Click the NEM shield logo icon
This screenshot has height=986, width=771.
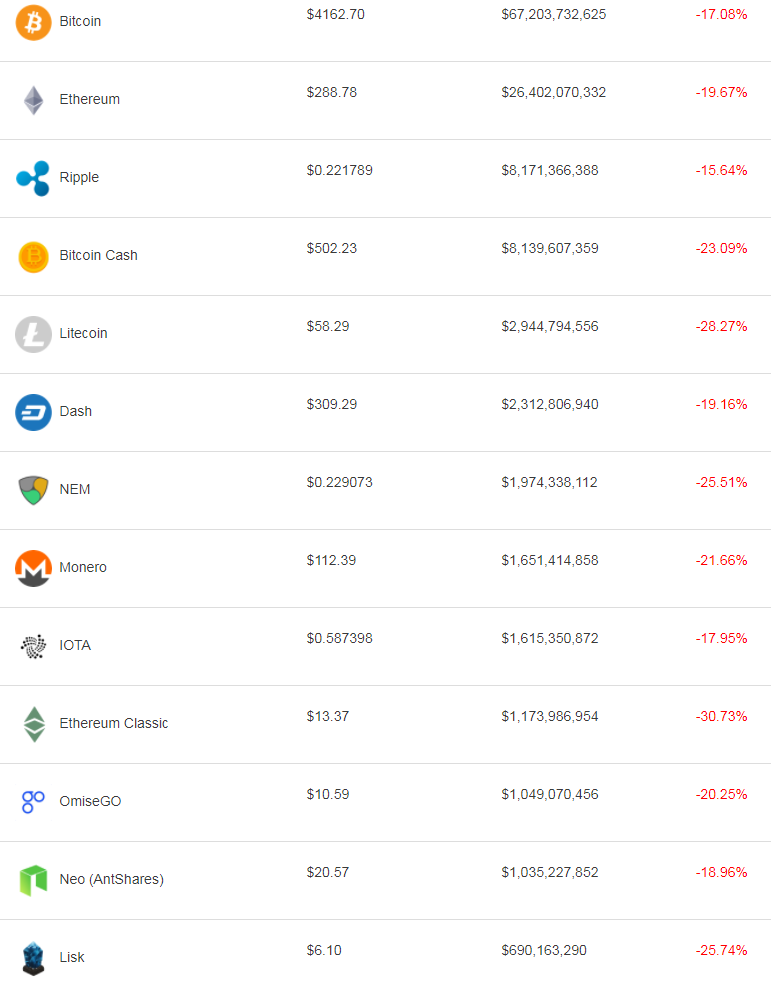33,490
